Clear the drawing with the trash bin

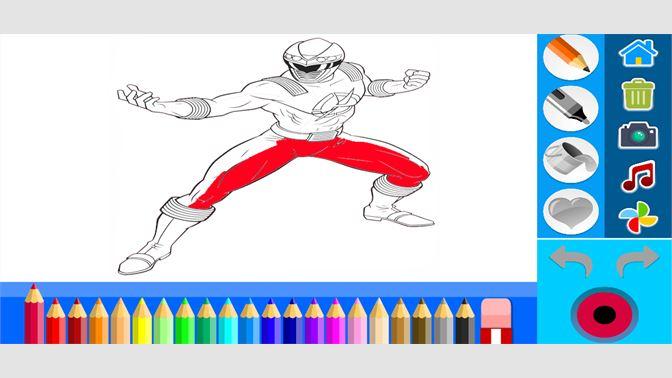pyautogui.click(x=638, y=94)
